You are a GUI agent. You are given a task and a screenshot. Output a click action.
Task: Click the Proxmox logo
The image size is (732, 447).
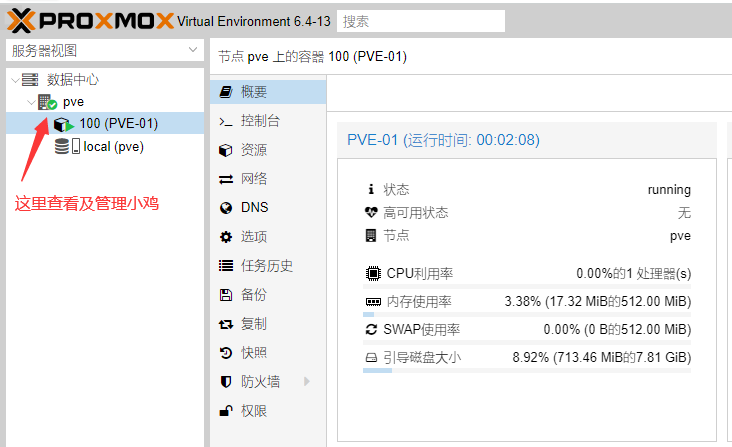point(90,20)
